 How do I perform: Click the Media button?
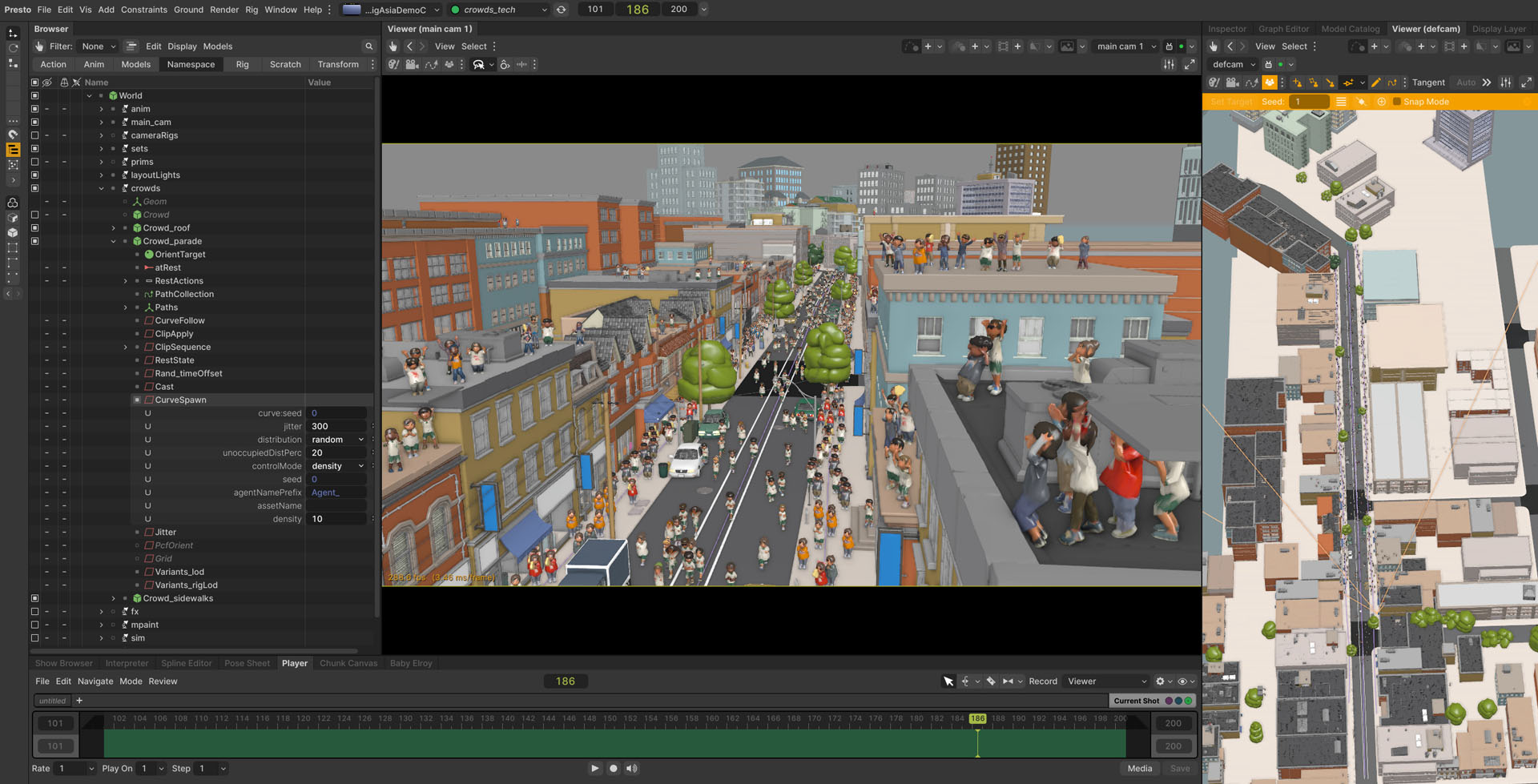[x=1139, y=768]
